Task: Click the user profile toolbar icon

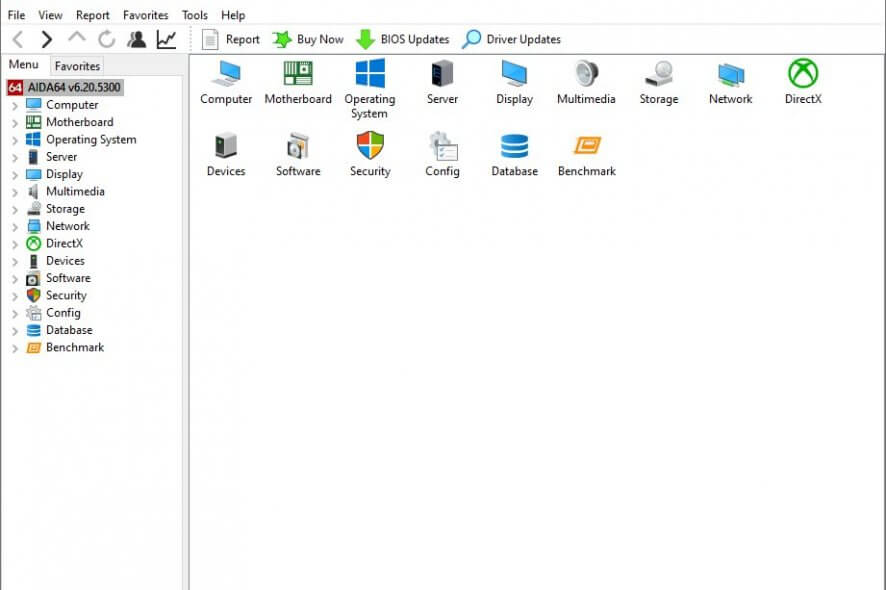Action: point(136,39)
